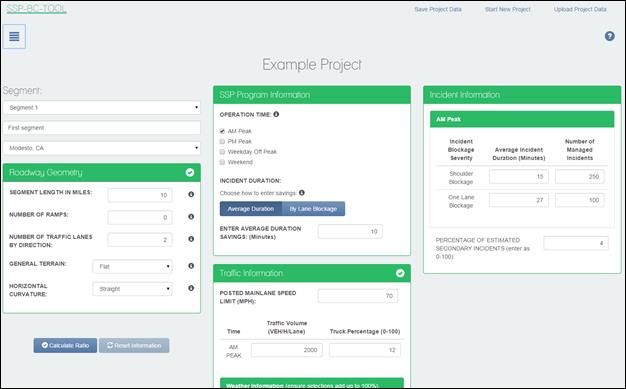The height and width of the screenshot is (389, 626).
Task: Click Save Project Data
Action: click(x=438, y=9)
